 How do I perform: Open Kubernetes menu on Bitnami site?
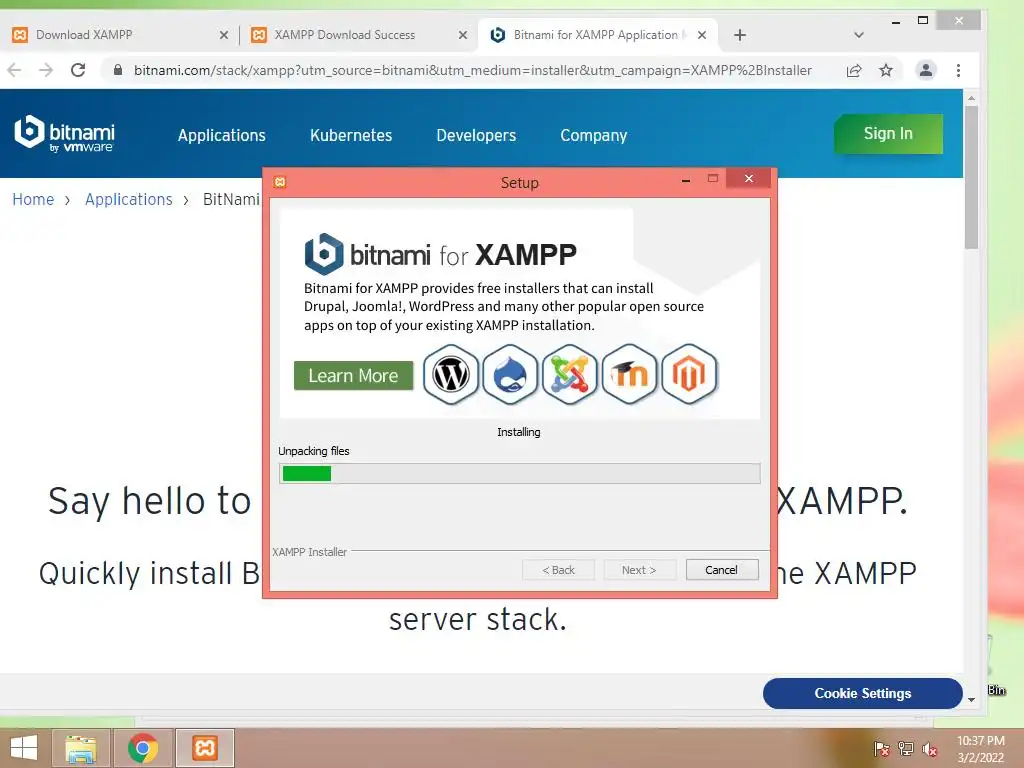(351, 135)
